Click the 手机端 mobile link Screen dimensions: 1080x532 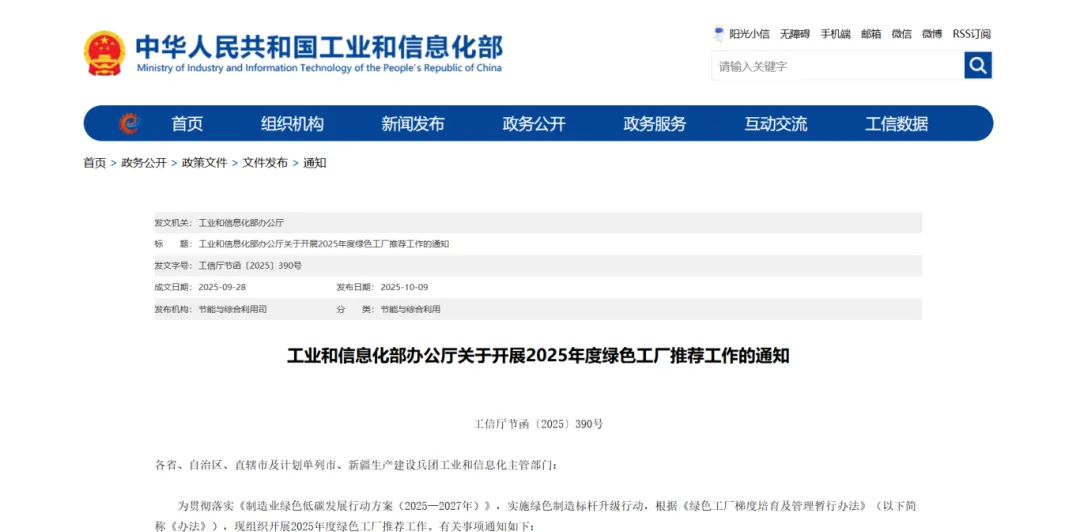(x=835, y=34)
